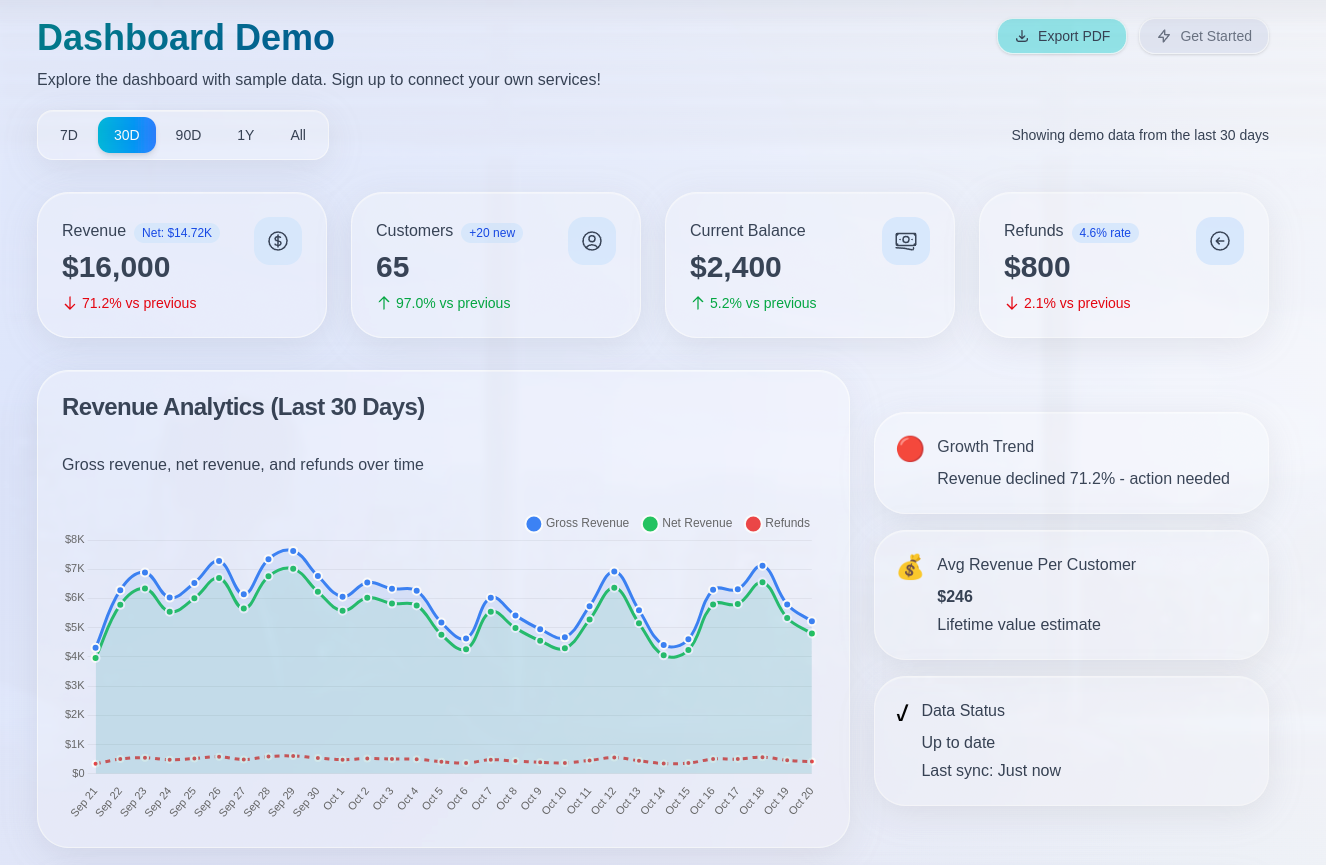Select the 90D range tab
This screenshot has height=865, width=1326.
click(x=188, y=134)
